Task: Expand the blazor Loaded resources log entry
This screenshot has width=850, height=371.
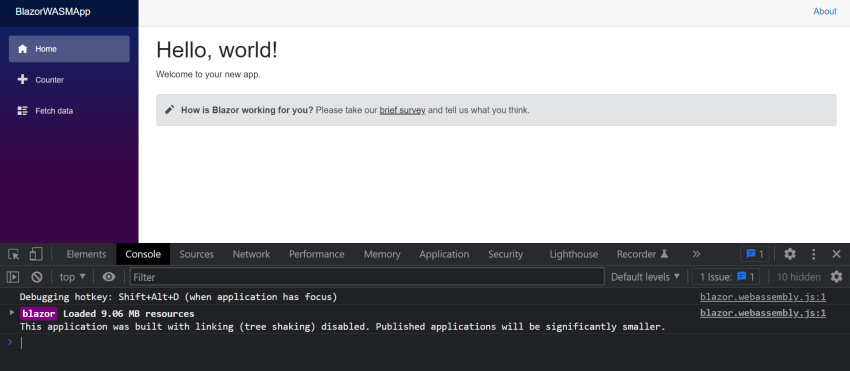Action: 12,312
